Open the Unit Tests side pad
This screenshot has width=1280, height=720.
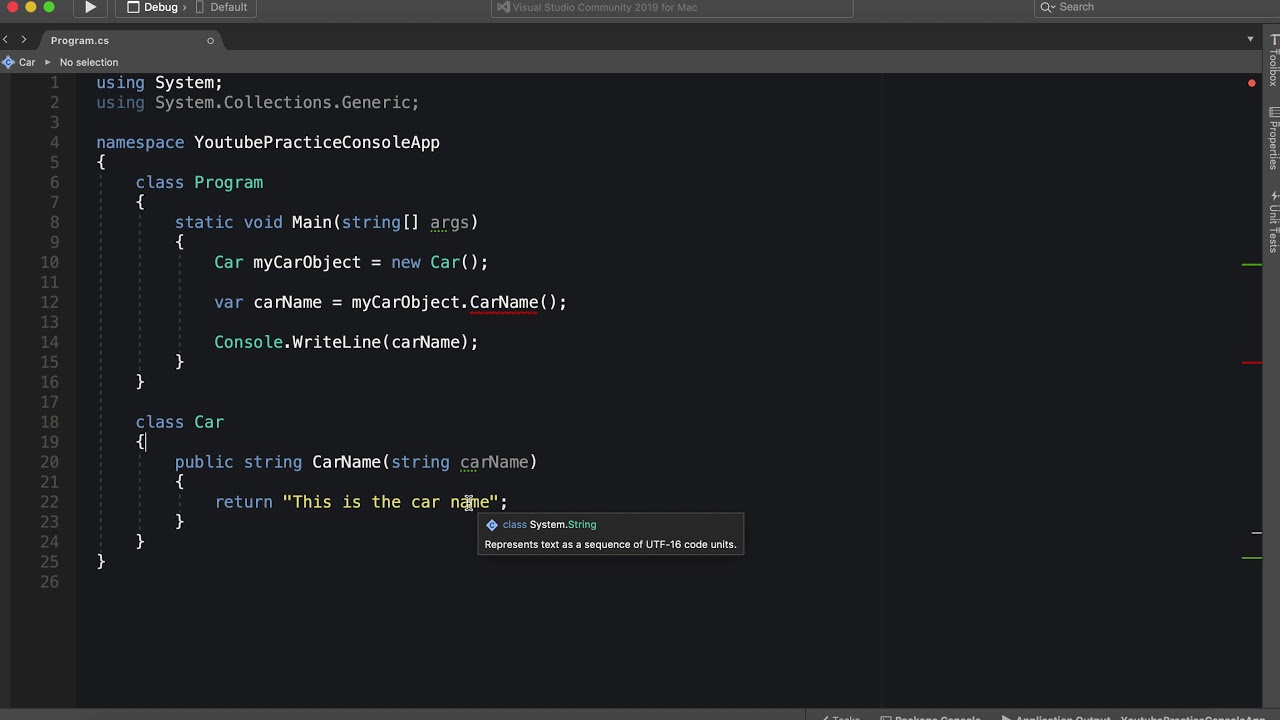pyautogui.click(x=1273, y=222)
